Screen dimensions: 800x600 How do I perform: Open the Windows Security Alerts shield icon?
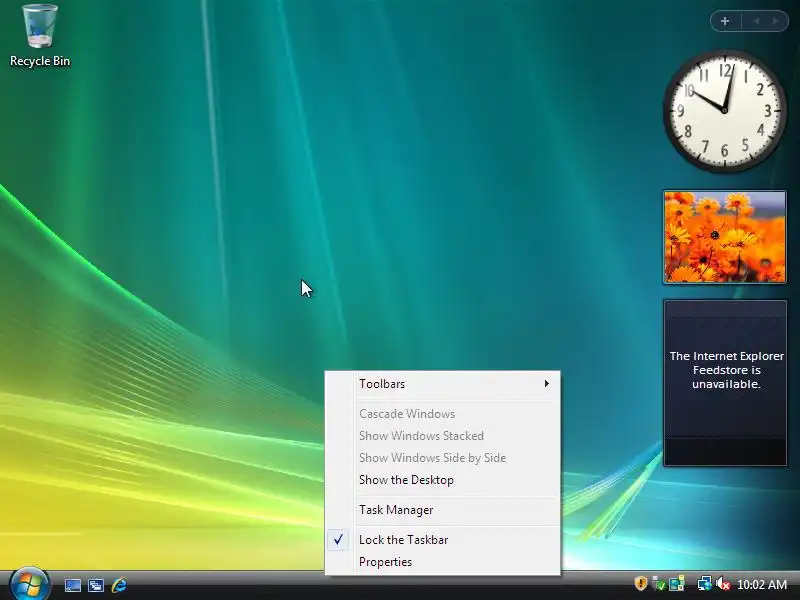click(x=641, y=584)
